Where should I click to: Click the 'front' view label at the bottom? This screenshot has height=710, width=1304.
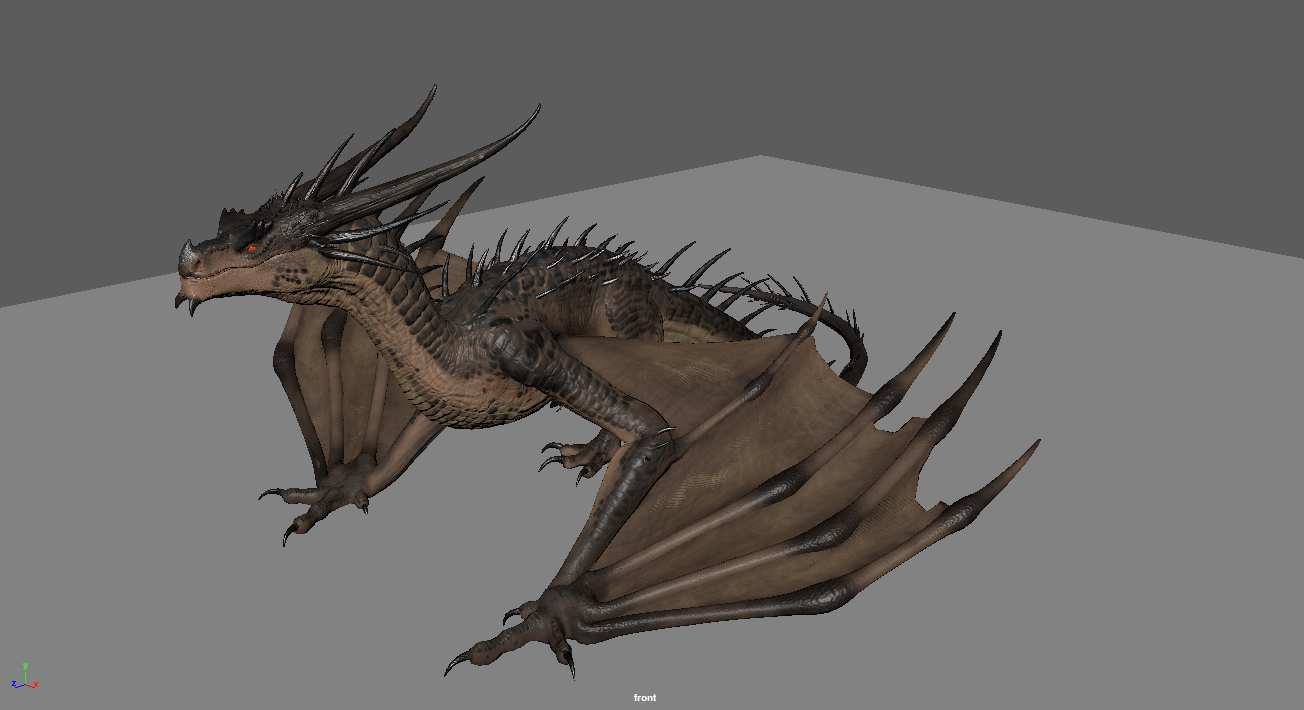coord(645,697)
